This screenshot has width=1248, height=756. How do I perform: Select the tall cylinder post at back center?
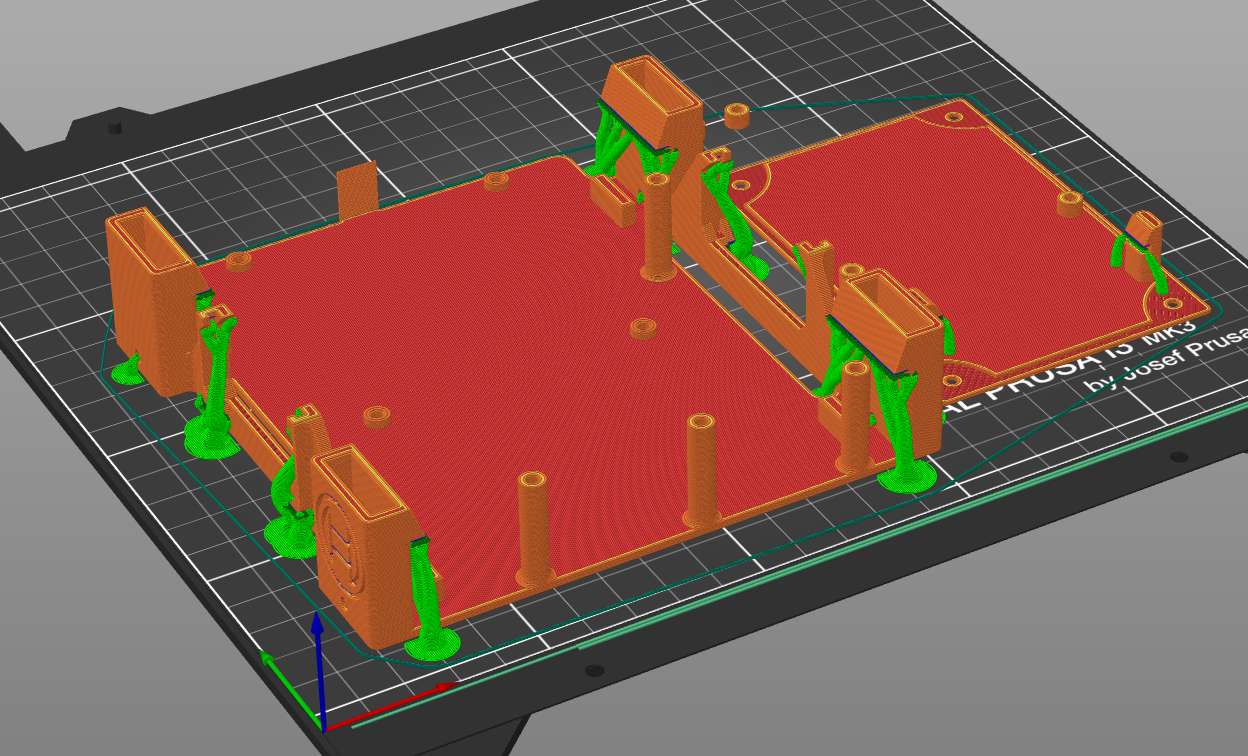tap(657, 226)
